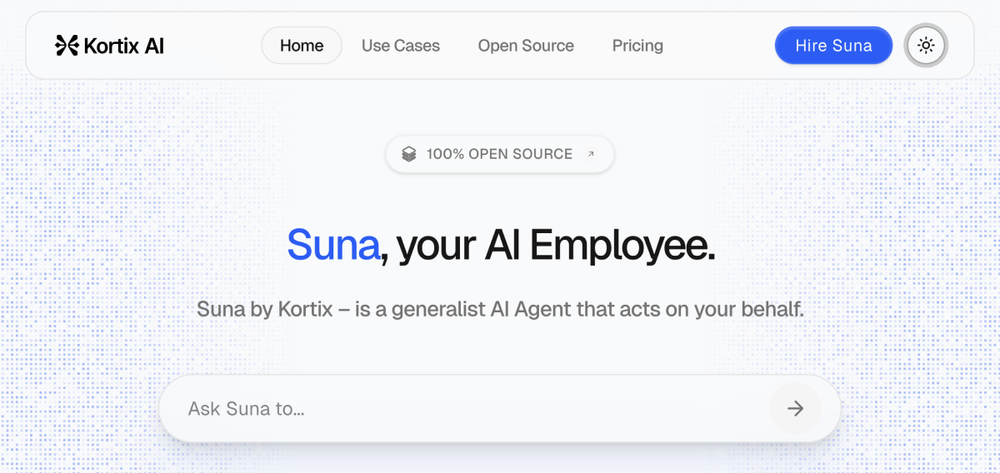Click the word Kortix in the subtitle

305,310
